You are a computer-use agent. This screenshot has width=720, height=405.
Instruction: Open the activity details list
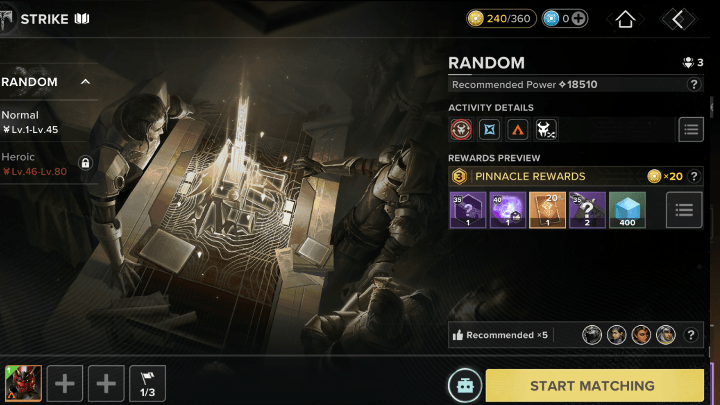click(691, 129)
